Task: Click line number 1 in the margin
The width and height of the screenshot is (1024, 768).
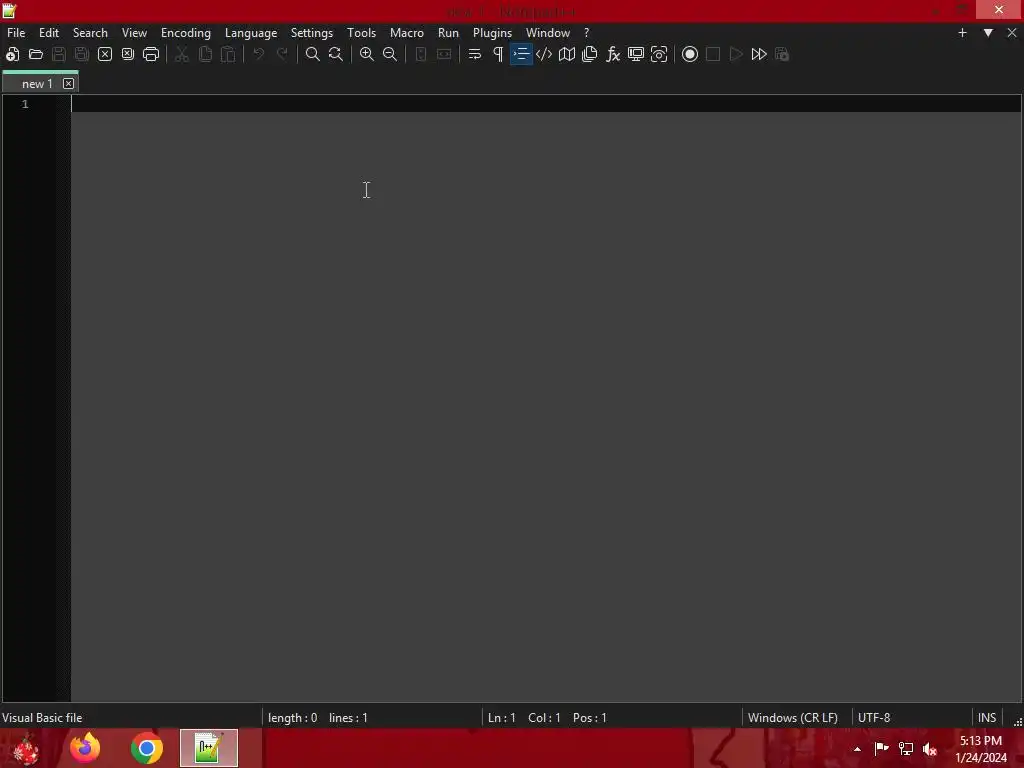Action: pyautogui.click(x=25, y=104)
